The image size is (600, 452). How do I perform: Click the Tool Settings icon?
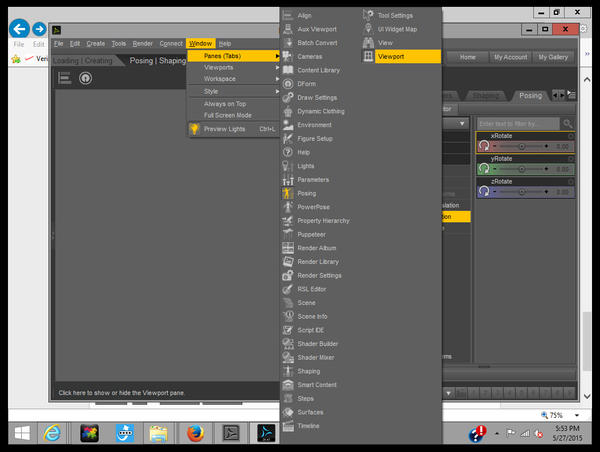point(368,15)
